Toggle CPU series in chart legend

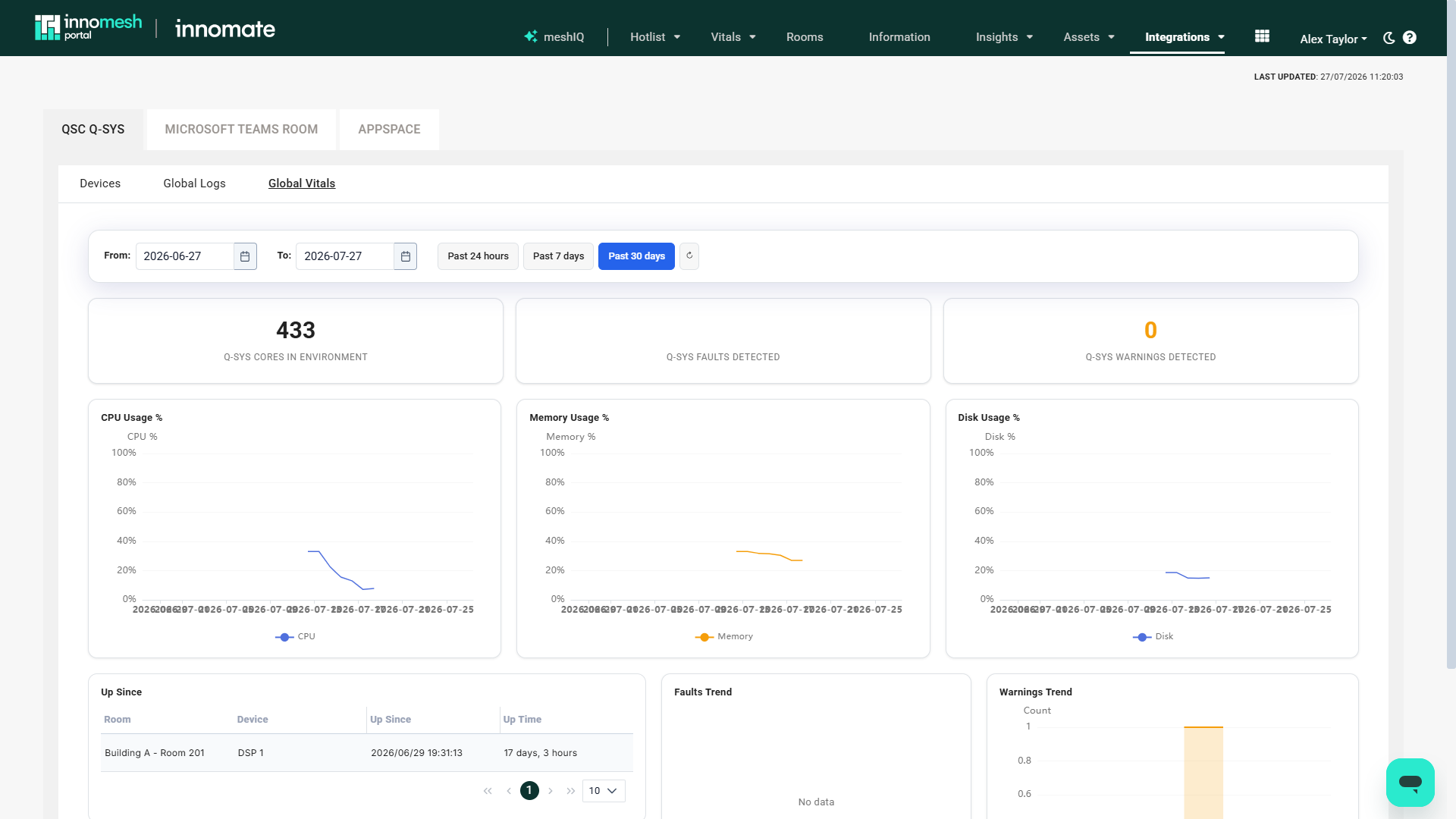coord(295,637)
